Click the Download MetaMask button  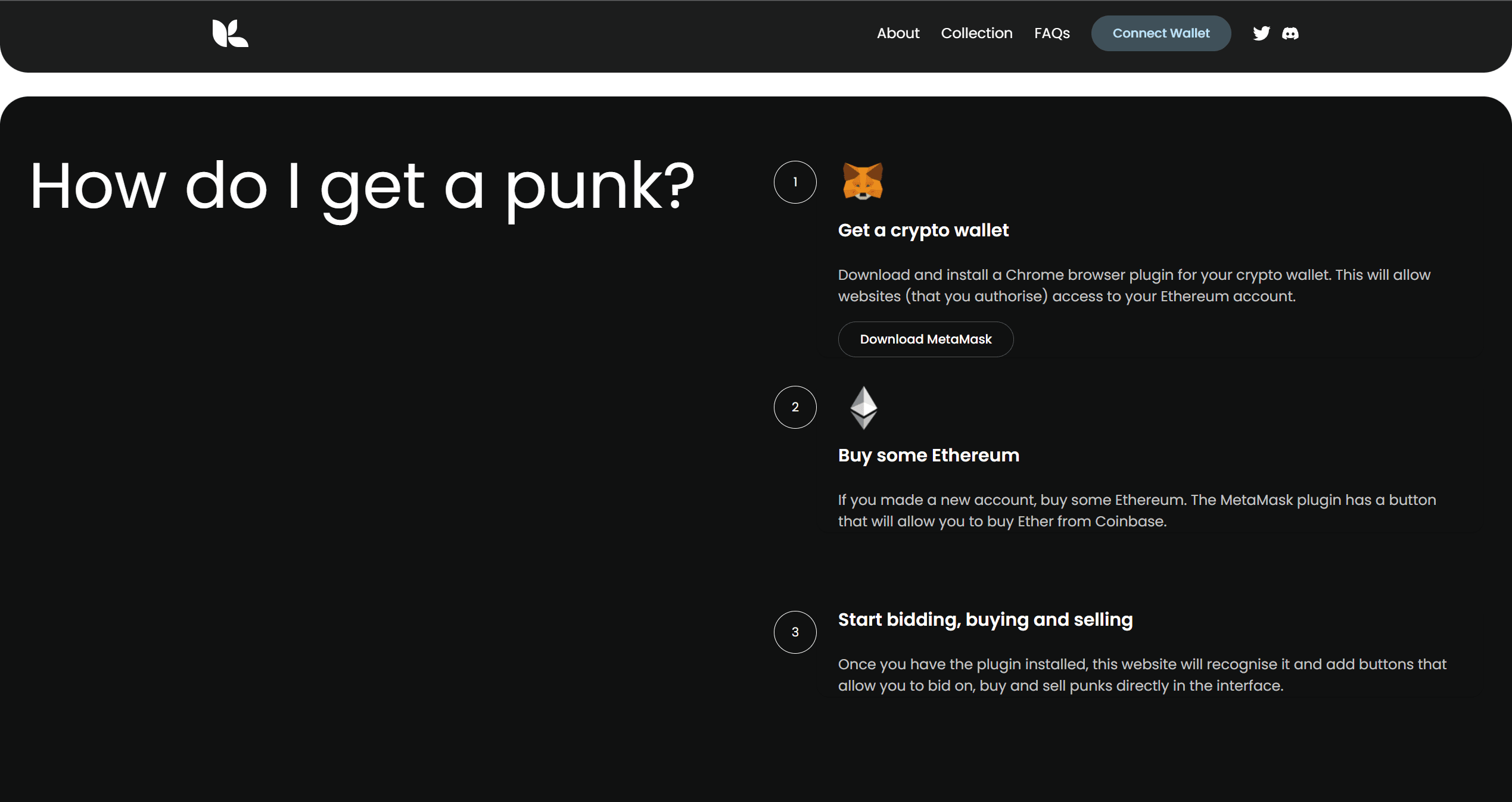point(925,339)
